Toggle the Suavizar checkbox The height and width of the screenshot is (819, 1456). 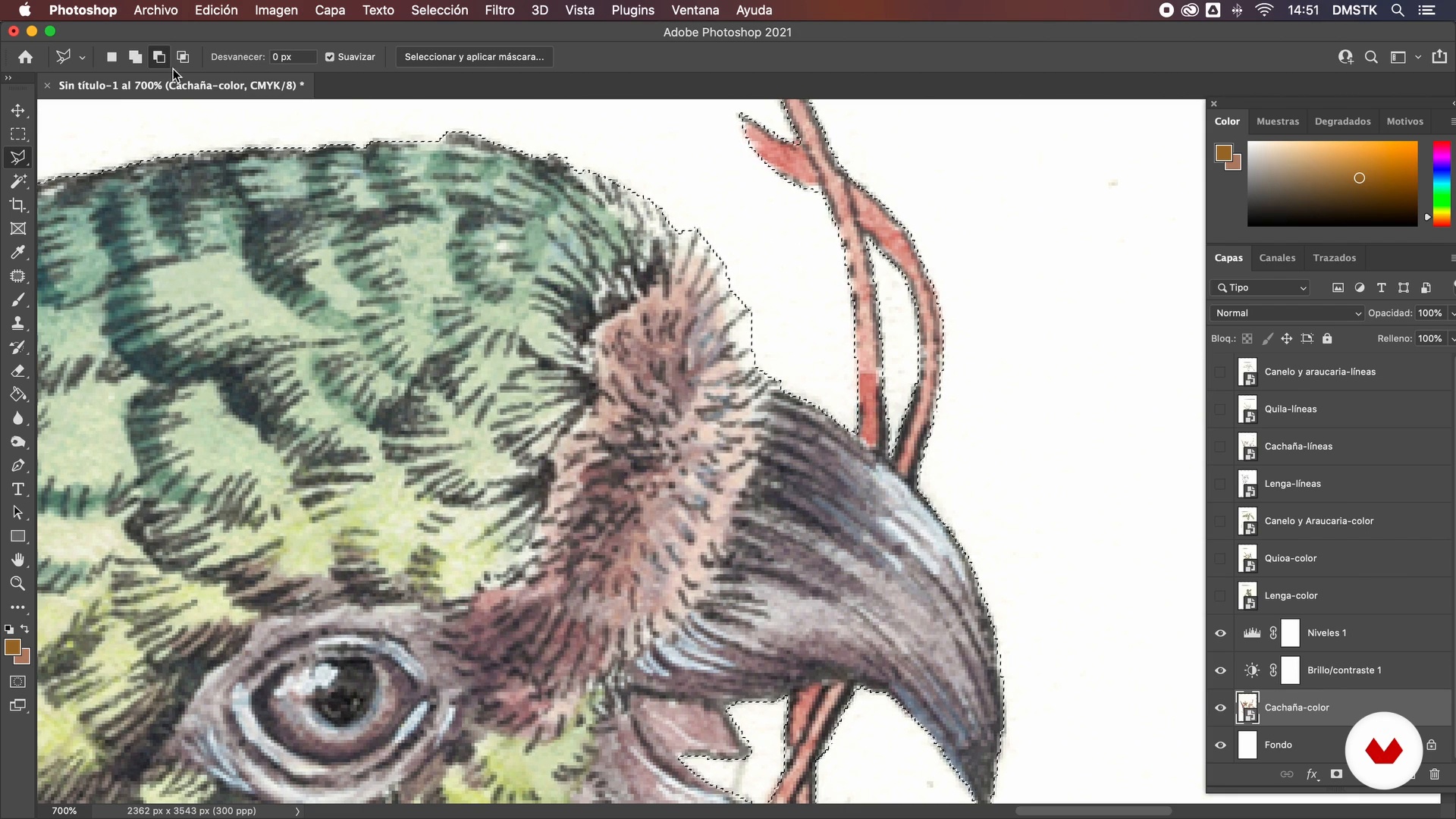point(330,57)
